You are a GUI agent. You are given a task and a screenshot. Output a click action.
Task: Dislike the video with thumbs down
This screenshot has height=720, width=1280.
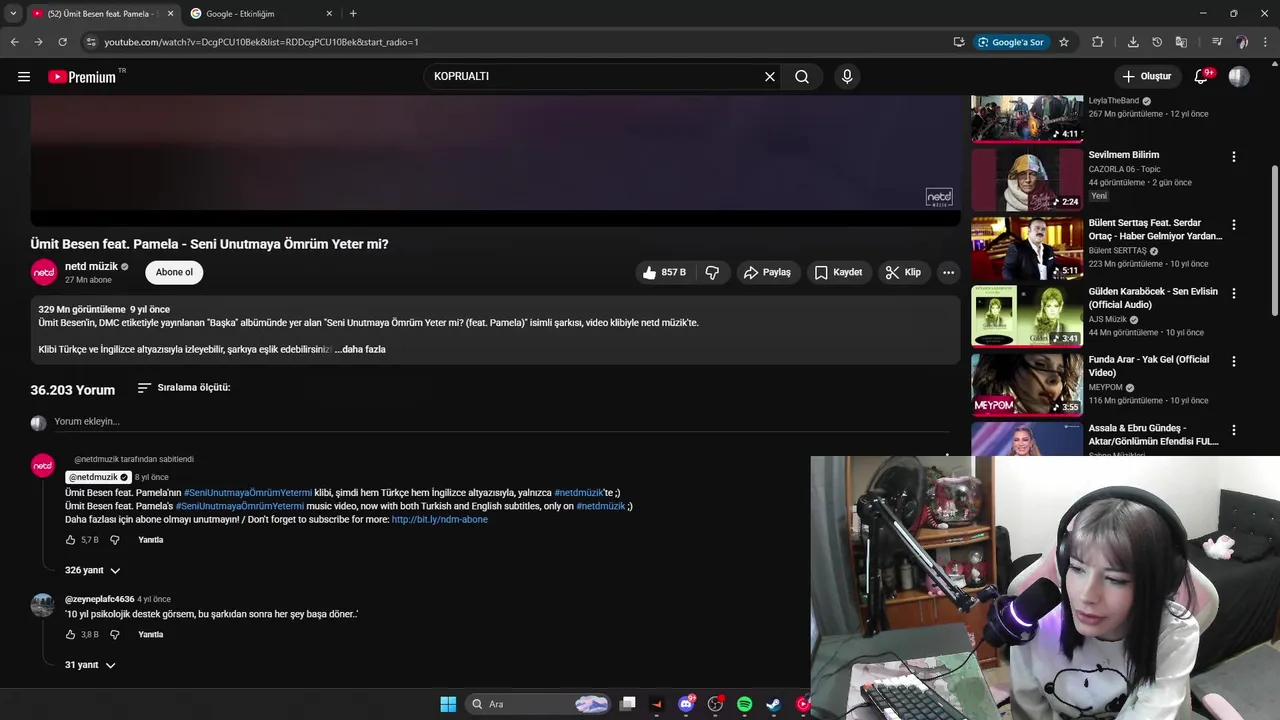click(x=712, y=272)
